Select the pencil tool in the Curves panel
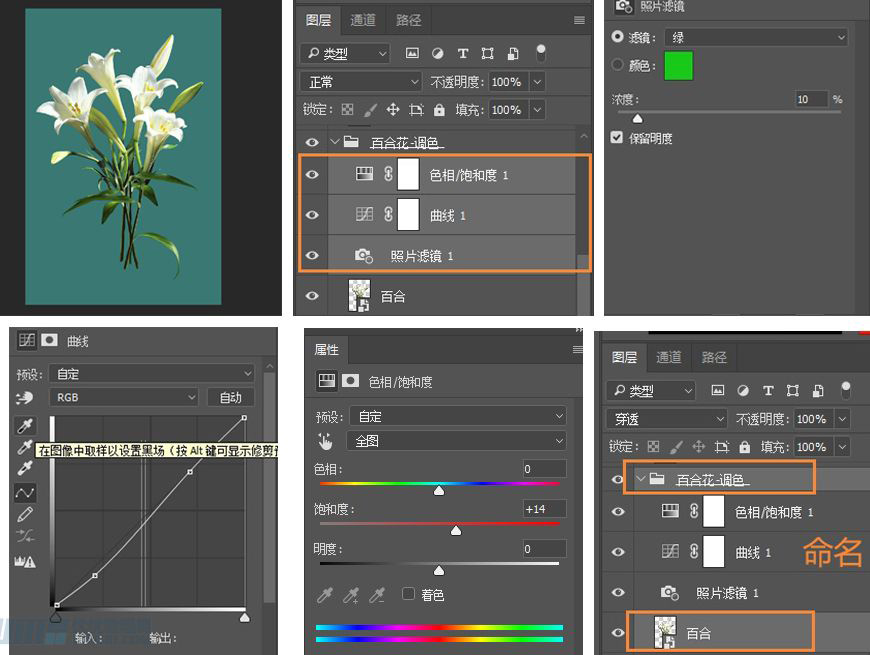The width and height of the screenshot is (870, 655). coord(25,513)
